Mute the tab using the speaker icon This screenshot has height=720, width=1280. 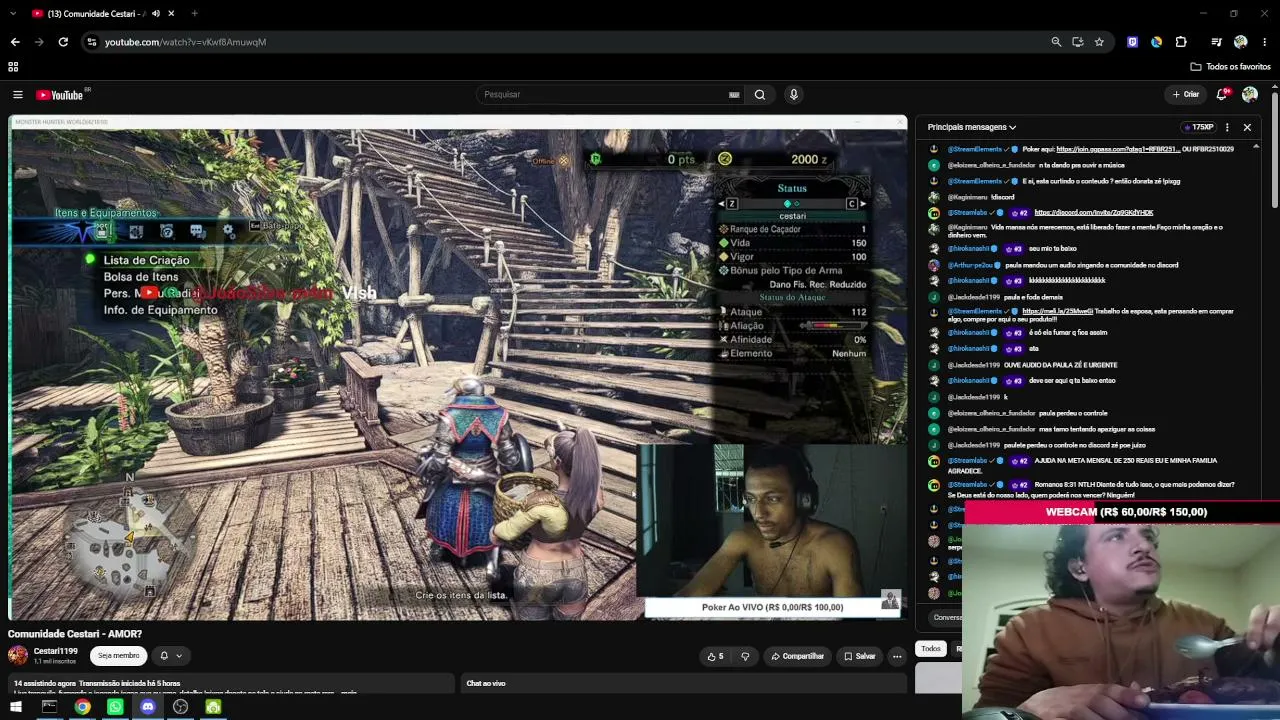[155, 13]
